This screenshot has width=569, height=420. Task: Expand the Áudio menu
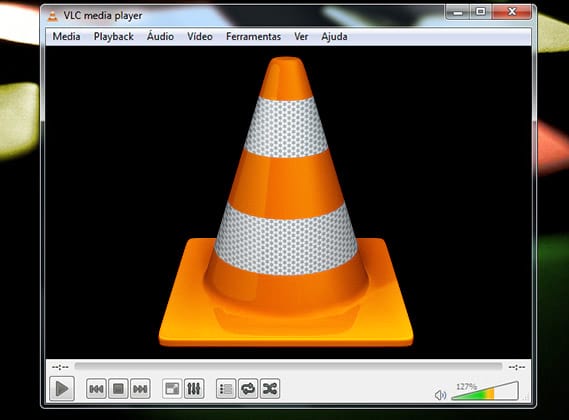pyautogui.click(x=160, y=36)
